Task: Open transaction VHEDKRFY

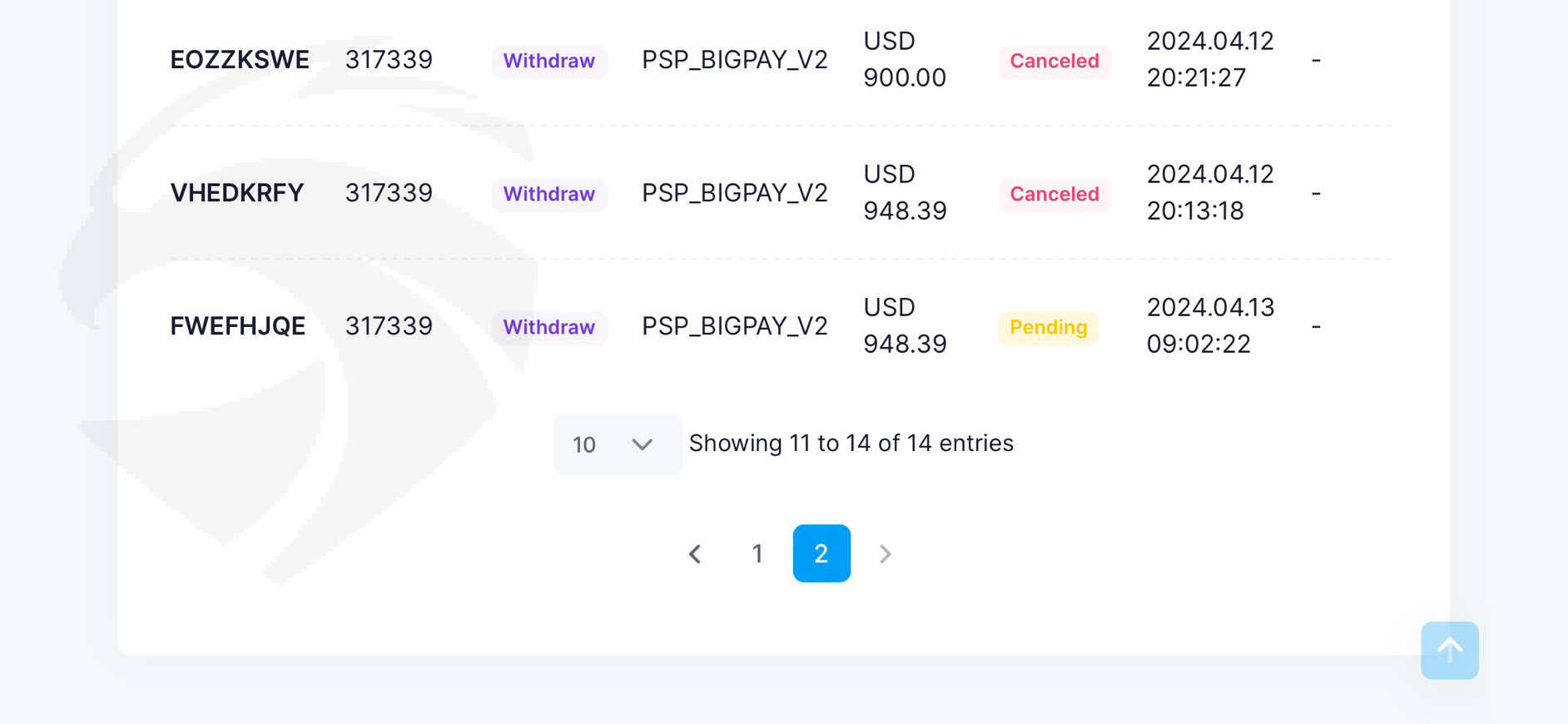Action: tap(237, 193)
